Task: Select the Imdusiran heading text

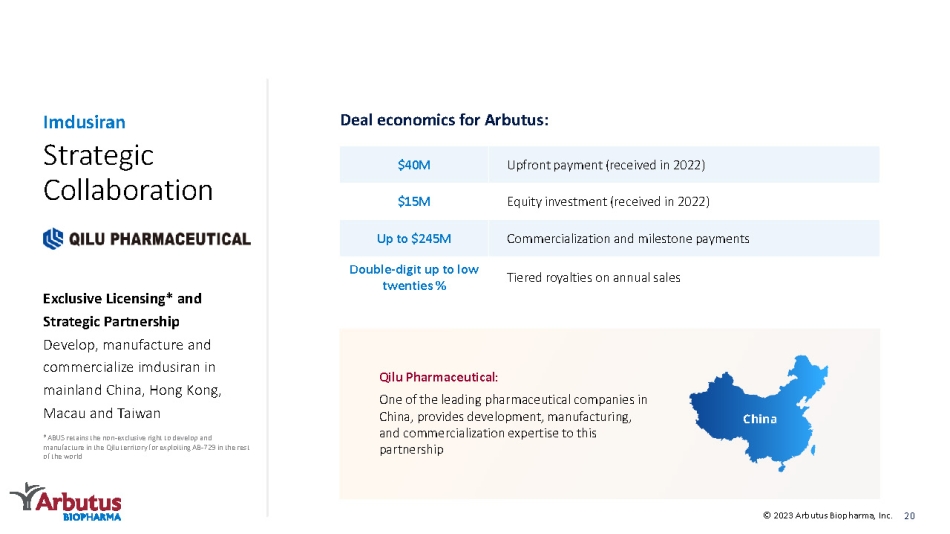Action: point(84,122)
